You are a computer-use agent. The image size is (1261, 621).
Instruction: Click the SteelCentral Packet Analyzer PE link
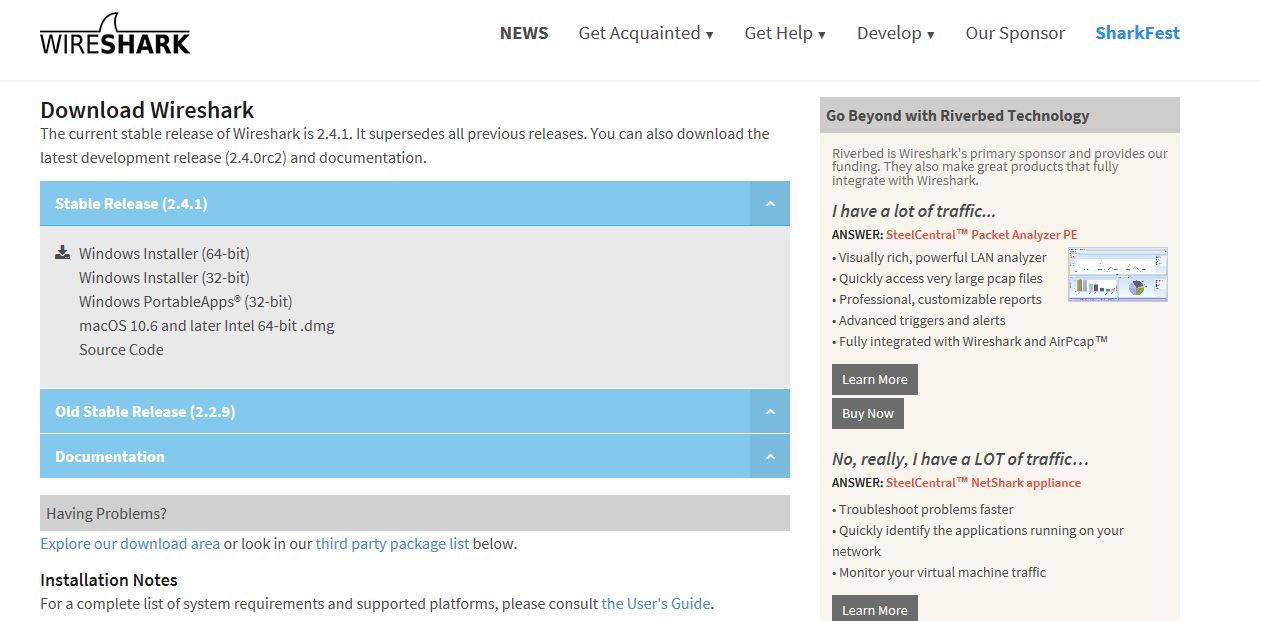click(981, 235)
